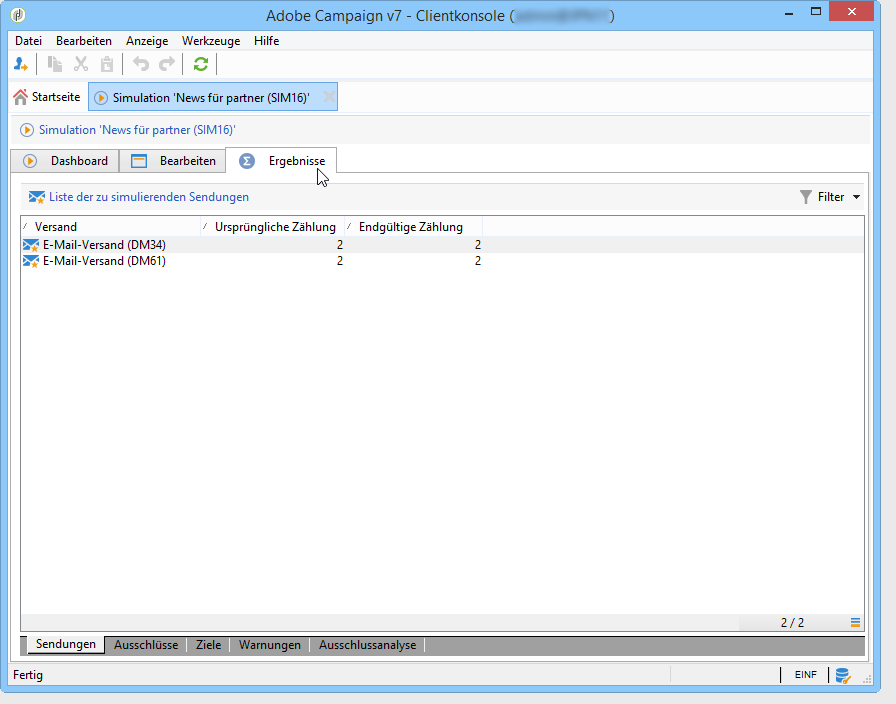This screenshot has width=896, height=704.
Task: Click the redo arrow icon
Action: (x=167, y=64)
